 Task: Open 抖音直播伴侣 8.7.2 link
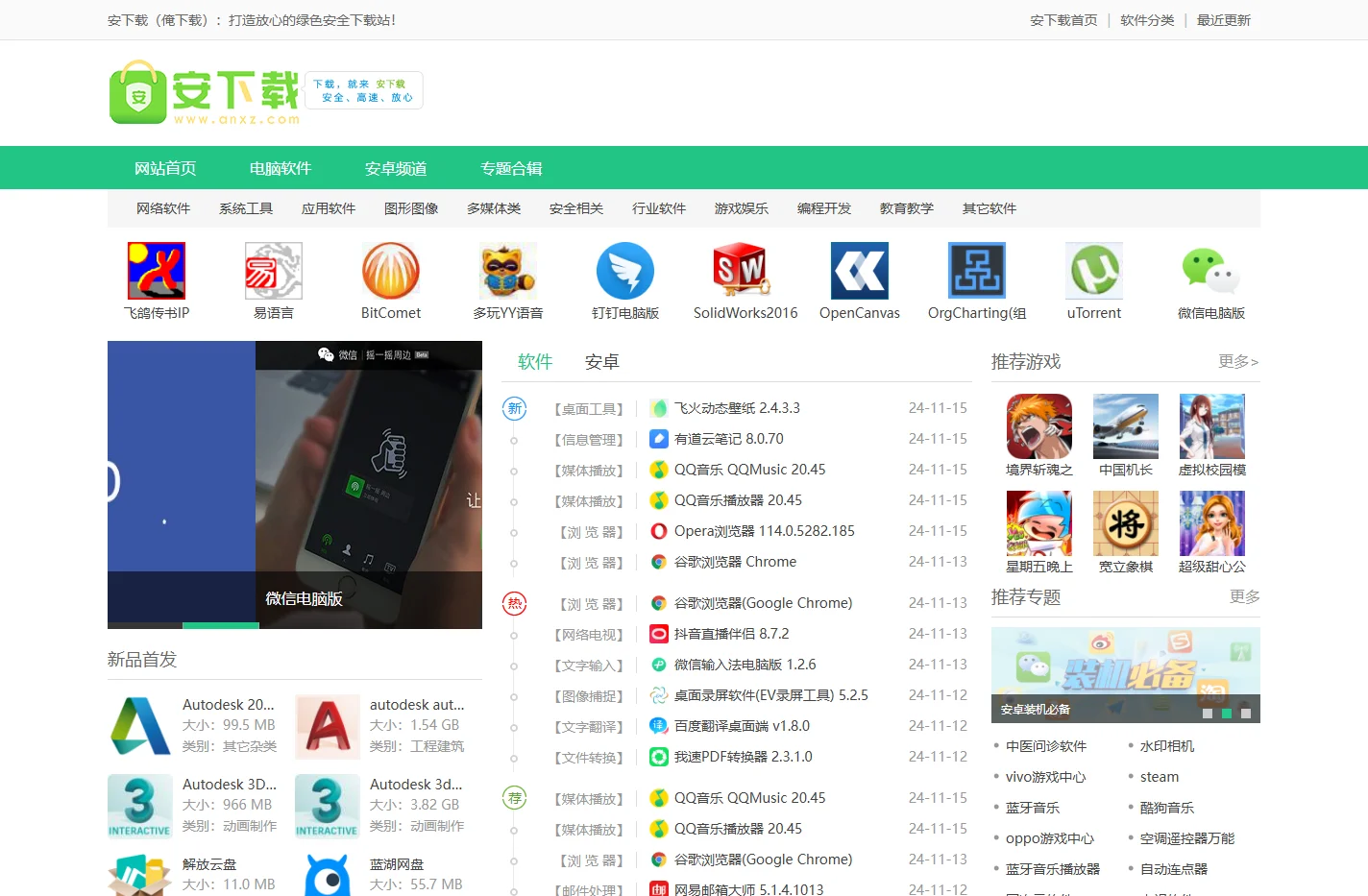731,634
